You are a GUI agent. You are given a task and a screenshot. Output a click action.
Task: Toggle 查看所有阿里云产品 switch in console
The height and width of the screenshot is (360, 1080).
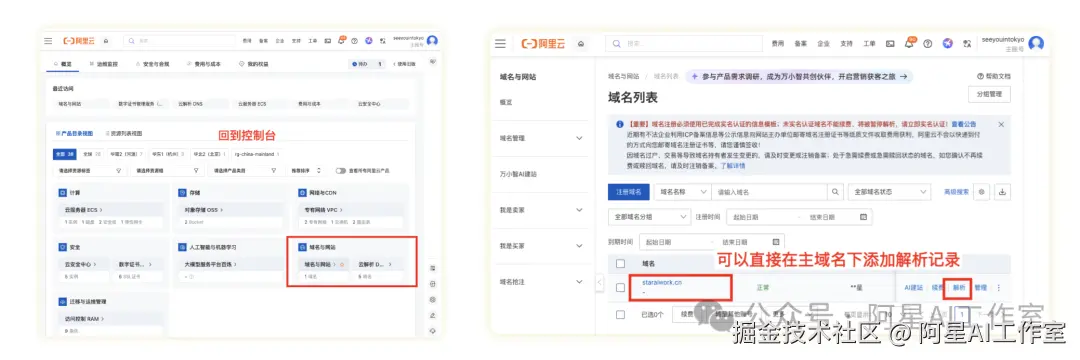(340, 170)
